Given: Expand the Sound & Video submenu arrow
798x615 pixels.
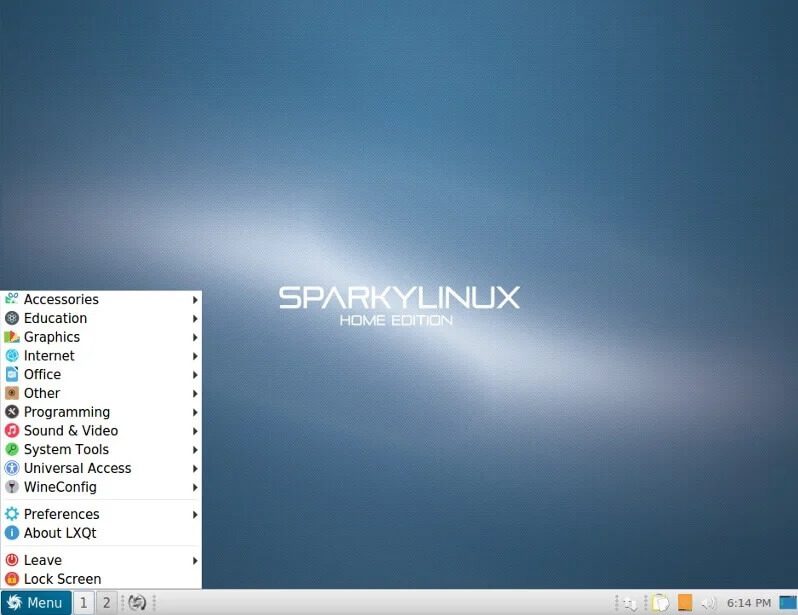Looking at the screenshot, I should click(195, 431).
